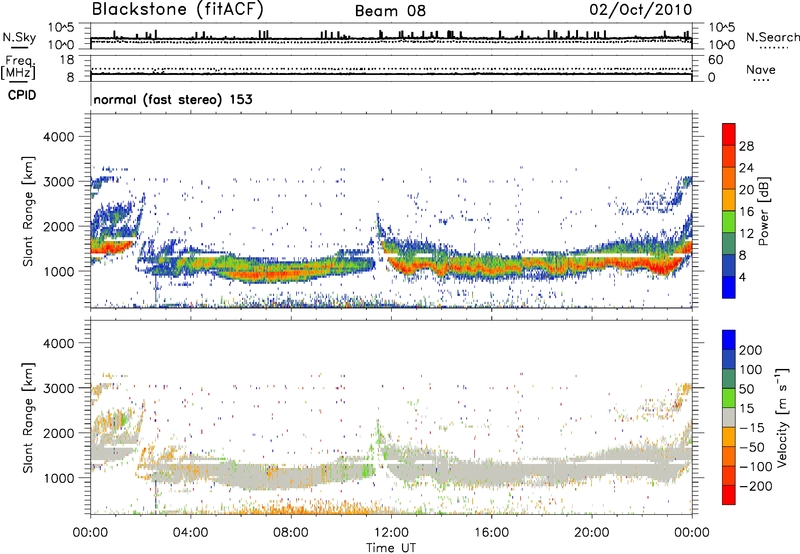Screen dimensions: 800x554
Task: Click the "Time UT" axis title
Action: click(391, 548)
